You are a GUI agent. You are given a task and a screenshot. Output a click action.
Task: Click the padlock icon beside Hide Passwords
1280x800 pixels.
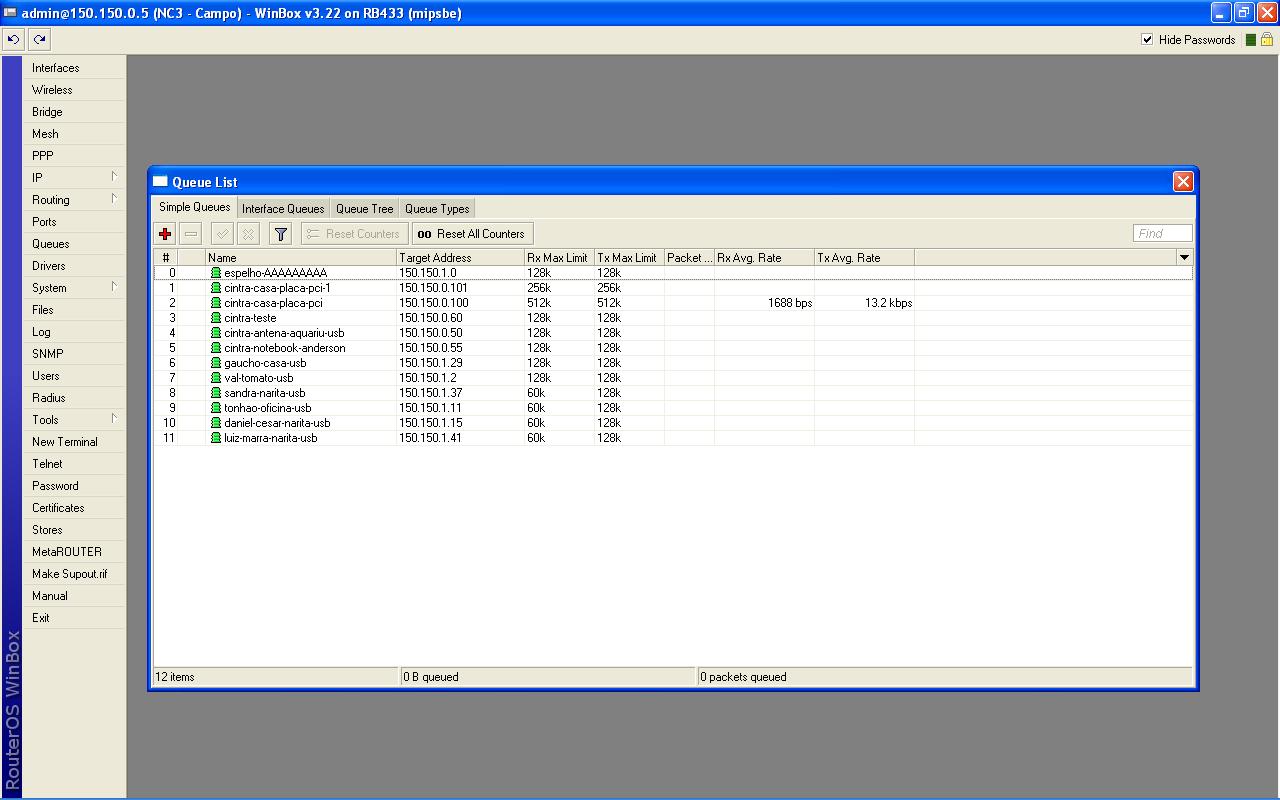coord(1267,40)
